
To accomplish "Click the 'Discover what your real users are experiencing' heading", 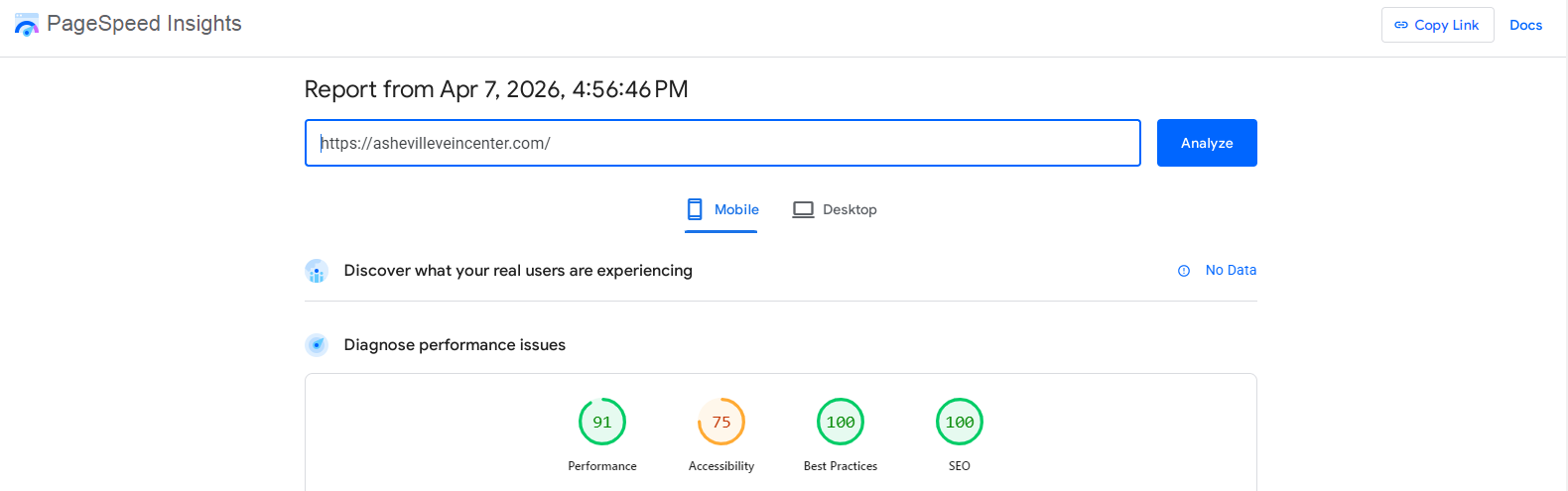I will [518, 270].
